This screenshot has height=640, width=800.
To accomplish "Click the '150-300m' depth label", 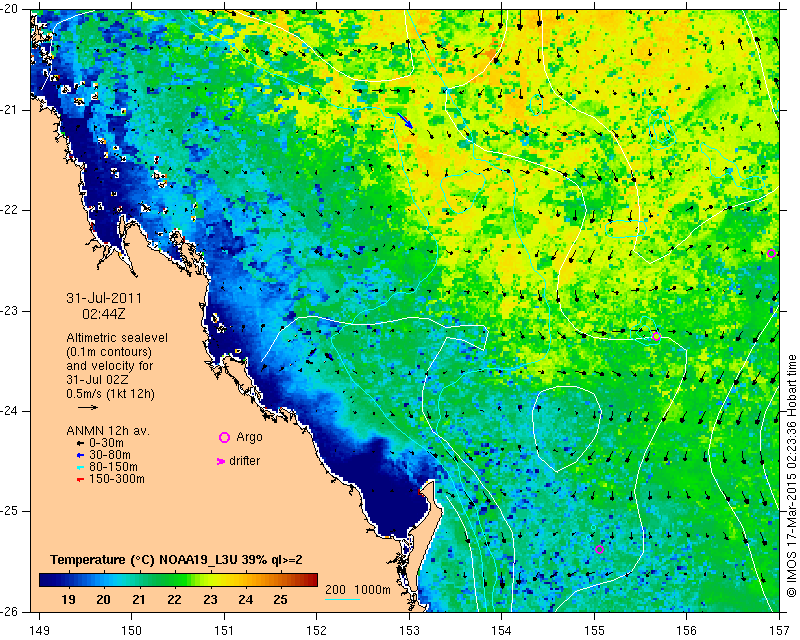I will pyautogui.click(x=117, y=479).
